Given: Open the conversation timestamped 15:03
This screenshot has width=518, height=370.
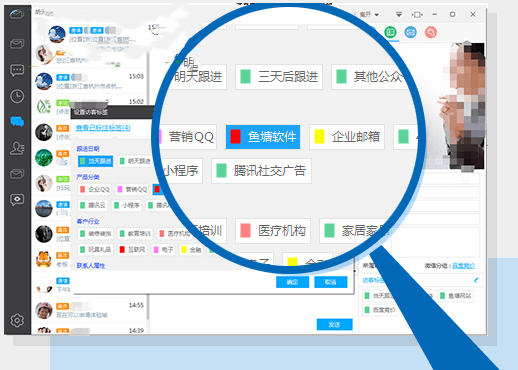Looking at the screenshot, I should (x=89, y=81).
